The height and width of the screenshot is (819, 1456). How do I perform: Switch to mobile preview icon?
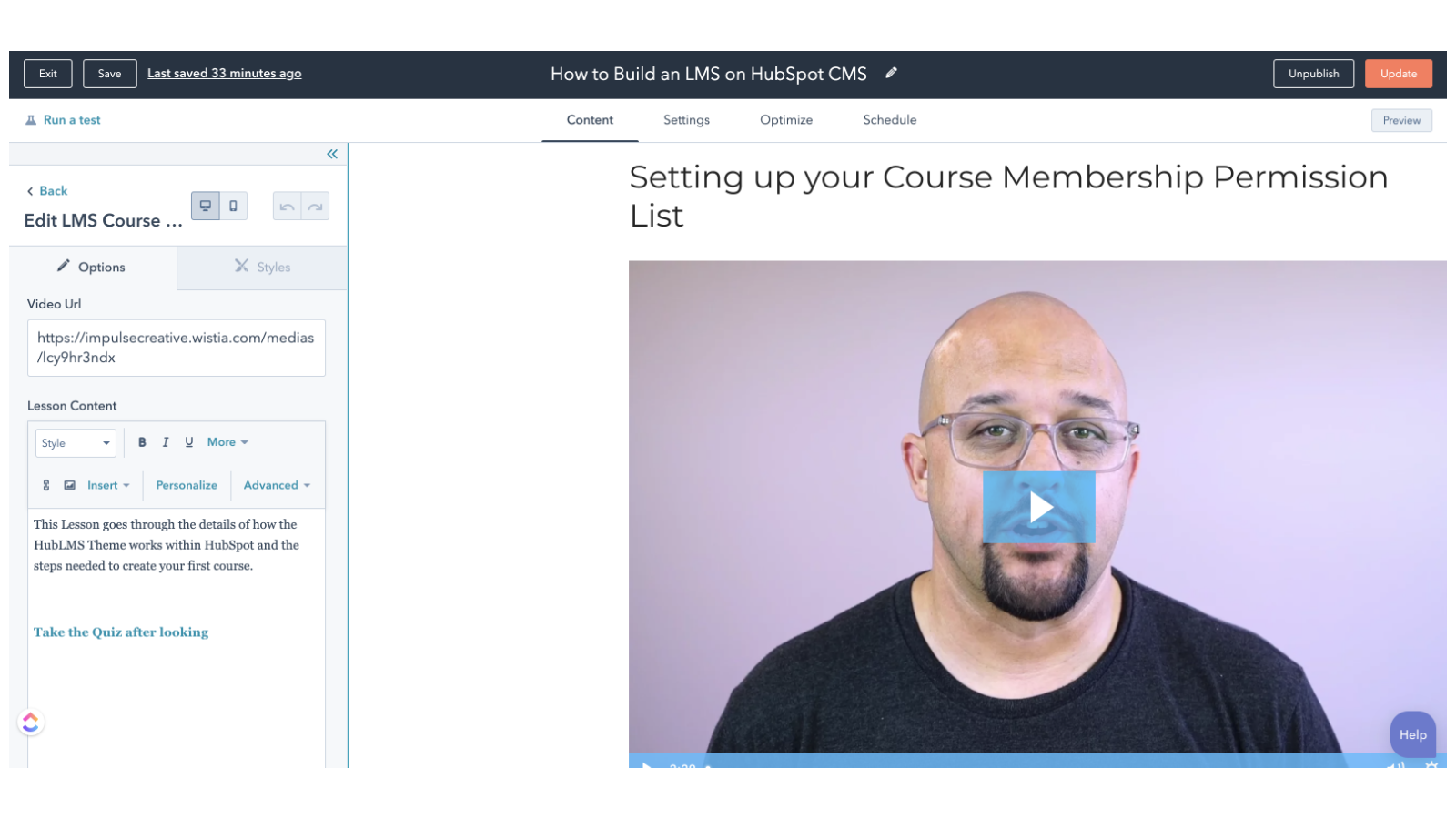point(233,206)
